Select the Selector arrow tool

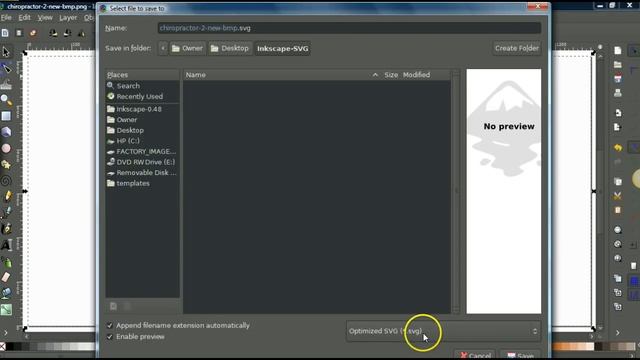click(6, 52)
